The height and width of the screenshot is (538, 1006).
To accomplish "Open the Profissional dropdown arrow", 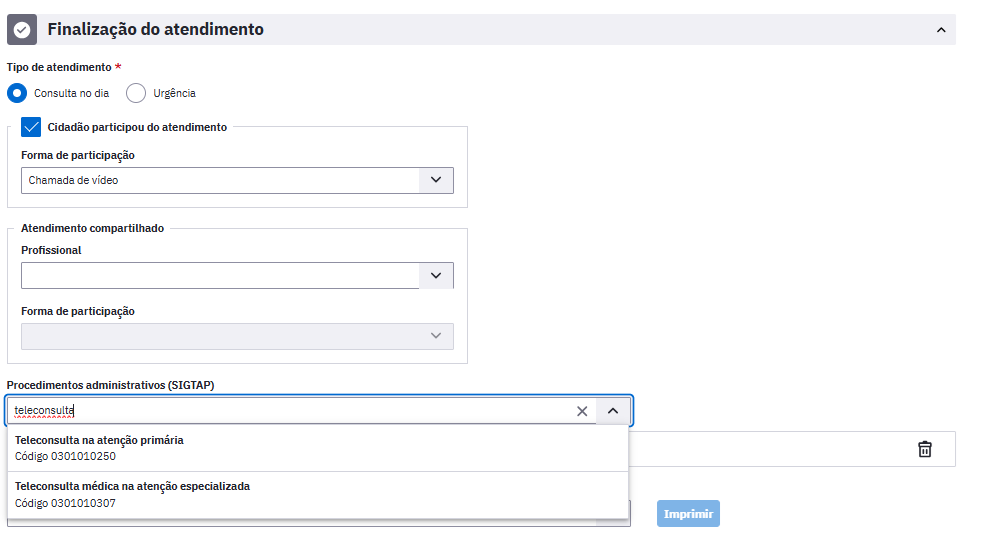I will tap(436, 276).
